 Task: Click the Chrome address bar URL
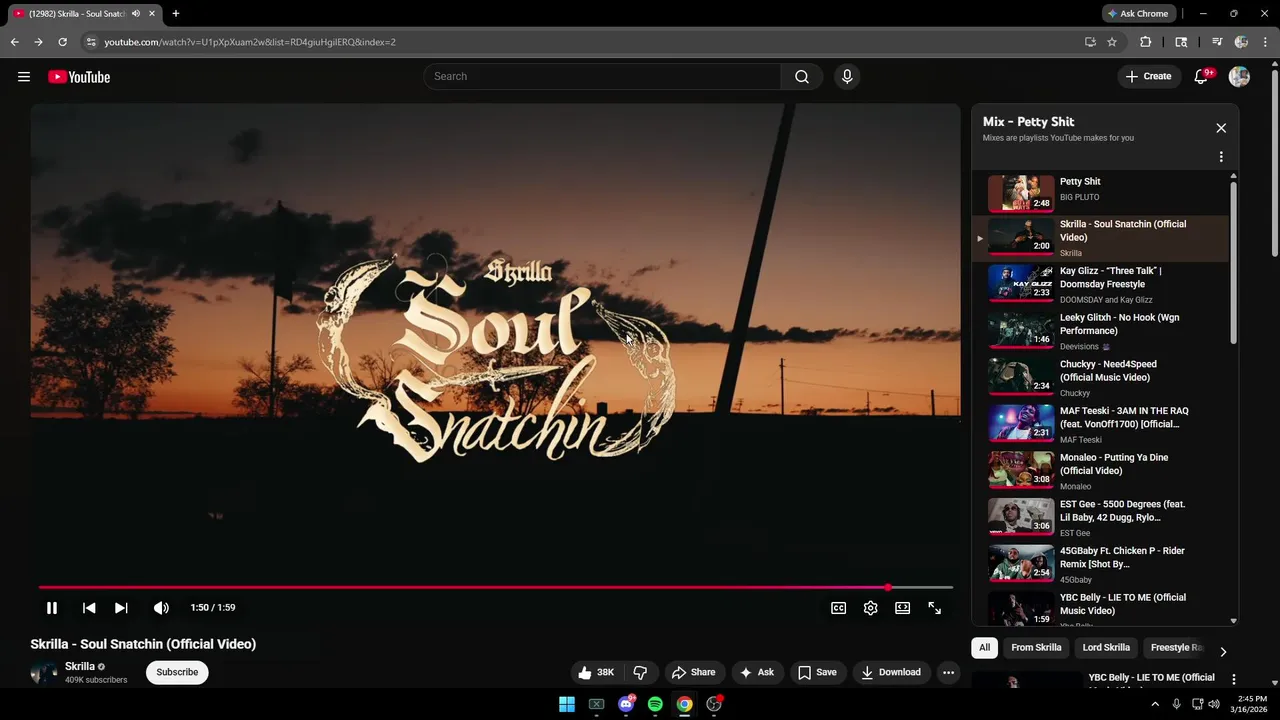250,42
